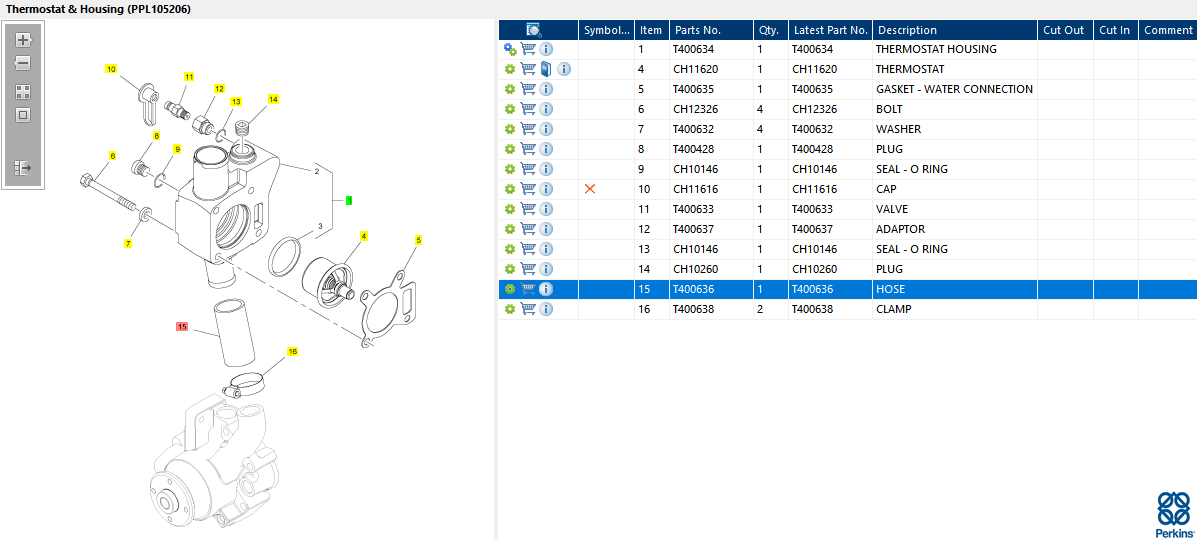Select diagram callout 5 for gasket
This screenshot has width=1197, height=540.
418,240
